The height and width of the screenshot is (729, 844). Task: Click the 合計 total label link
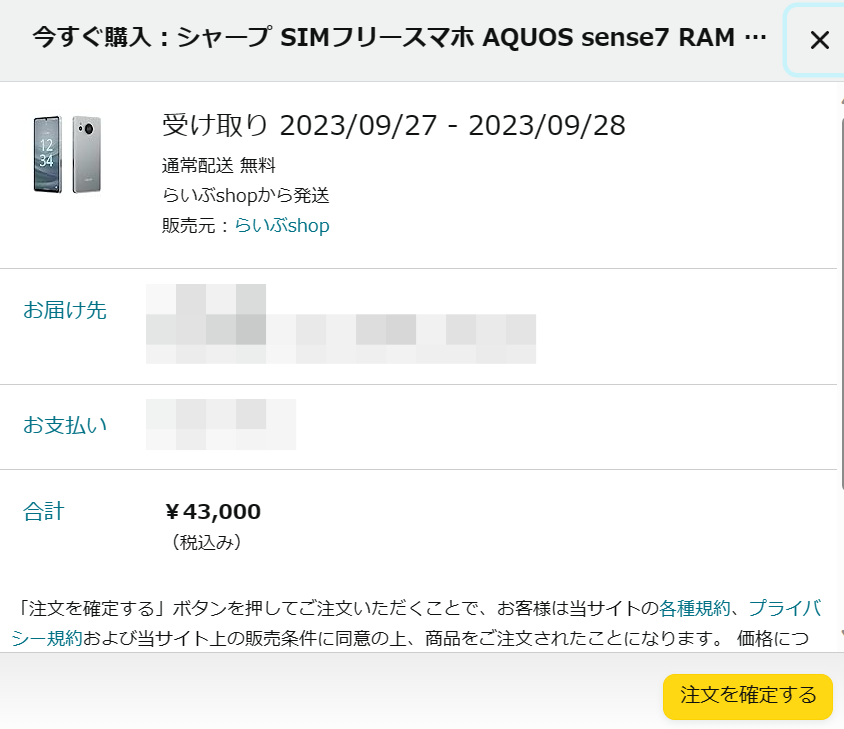point(44,511)
